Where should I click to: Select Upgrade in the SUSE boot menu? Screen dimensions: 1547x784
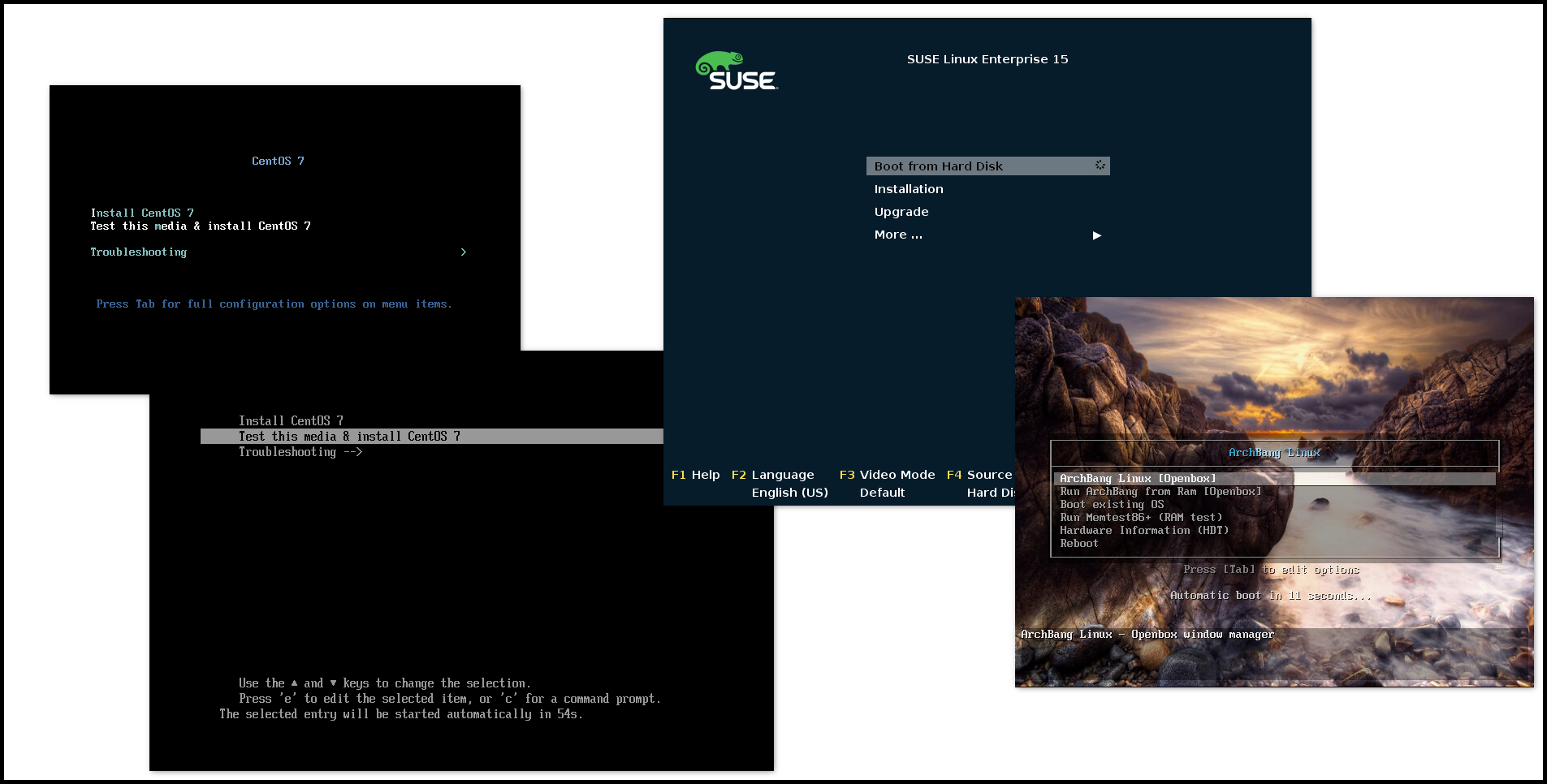coord(901,212)
